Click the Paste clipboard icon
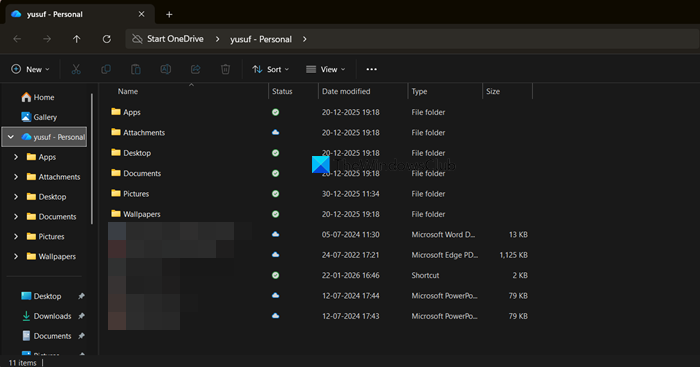 click(x=136, y=69)
